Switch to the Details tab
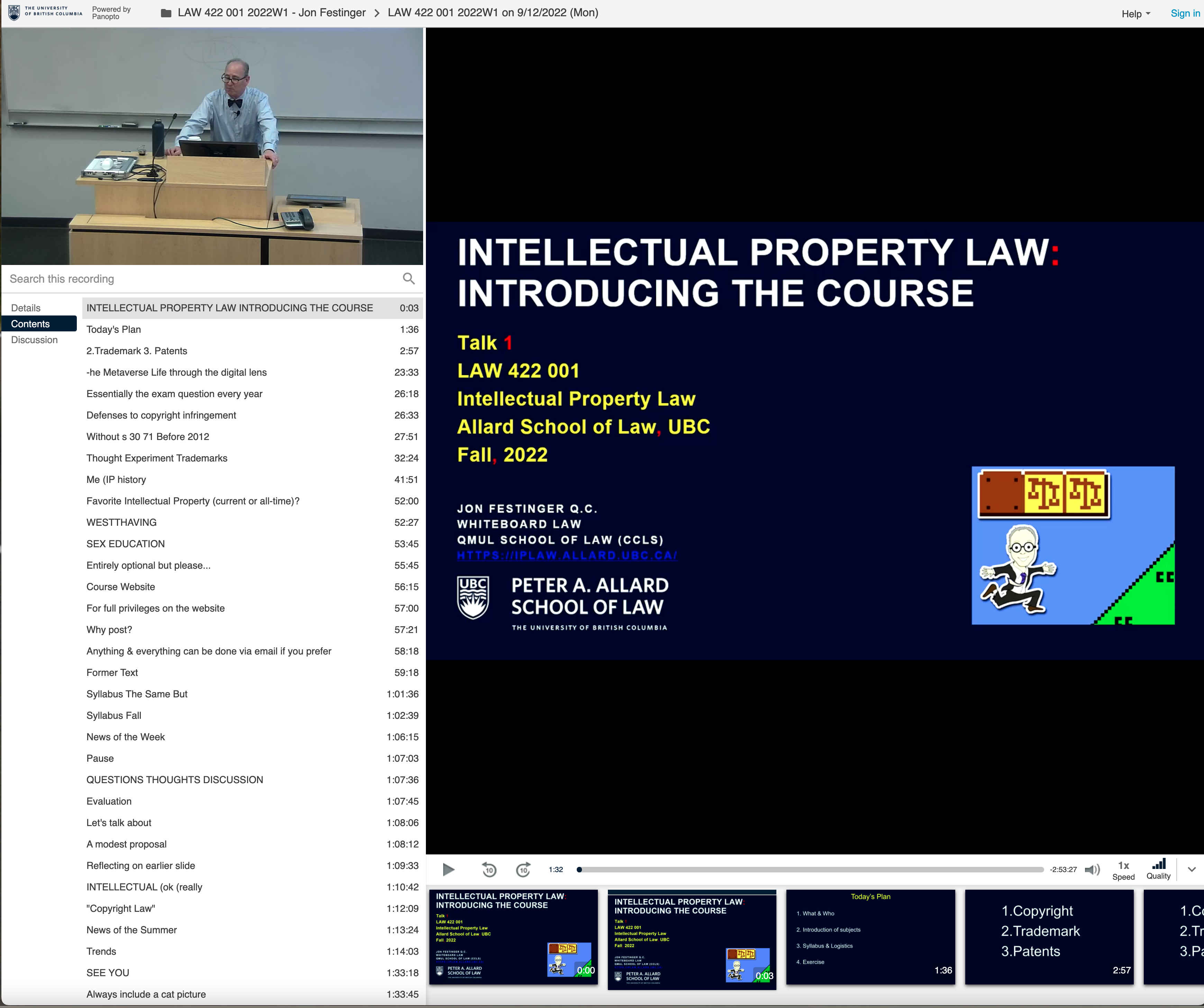 pos(26,308)
